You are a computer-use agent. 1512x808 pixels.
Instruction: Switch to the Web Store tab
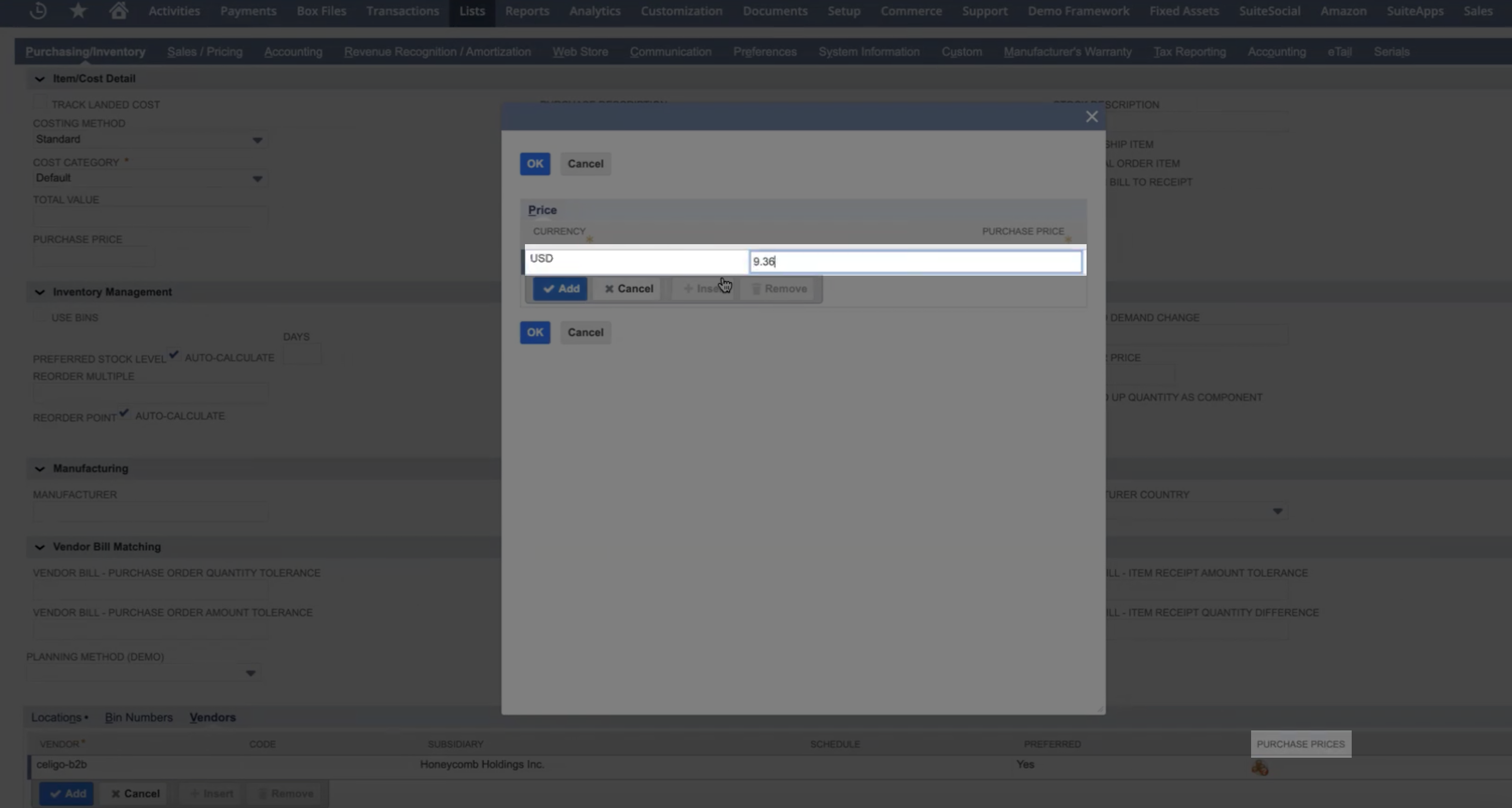[580, 52]
